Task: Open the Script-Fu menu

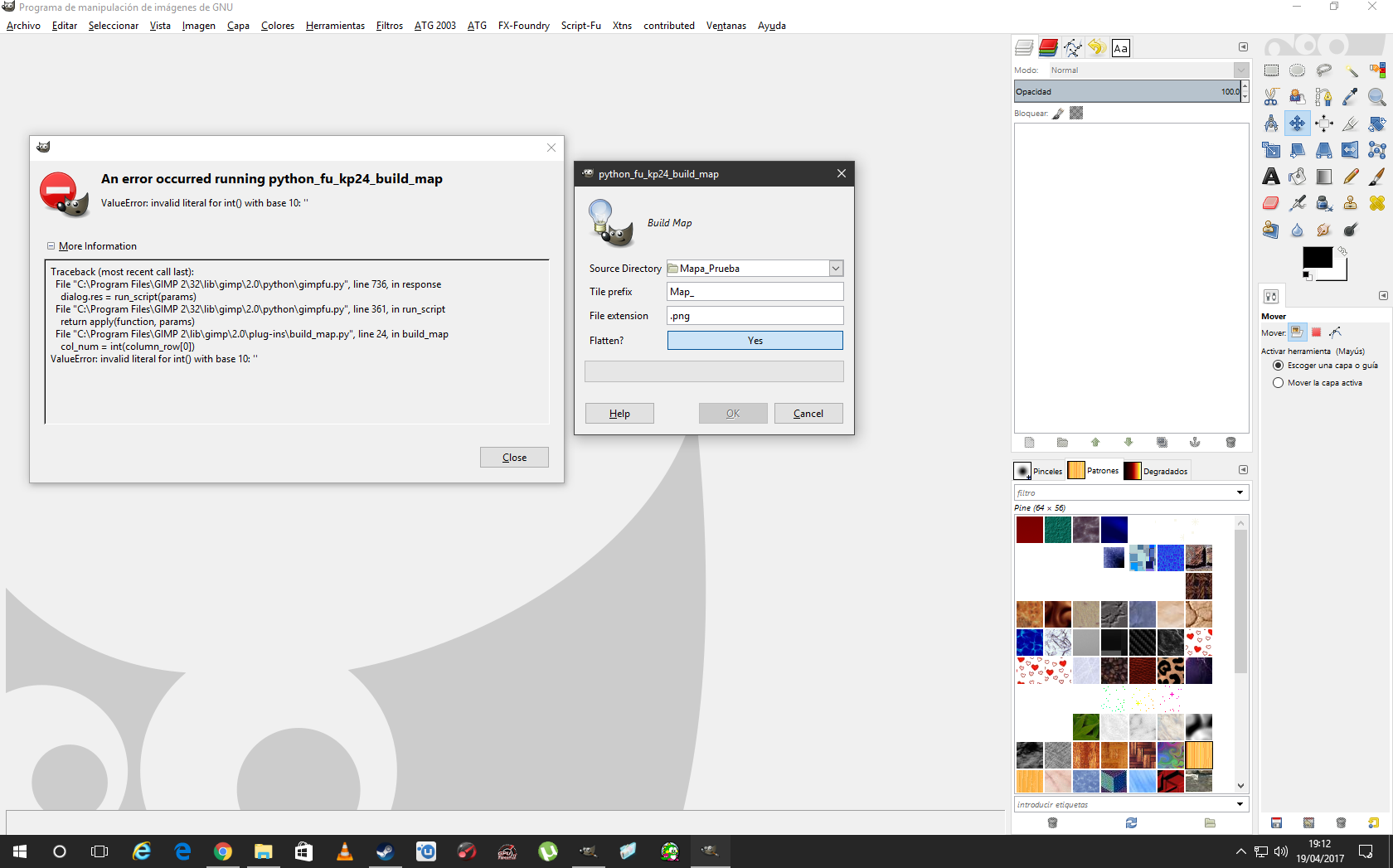Action: (x=580, y=26)
